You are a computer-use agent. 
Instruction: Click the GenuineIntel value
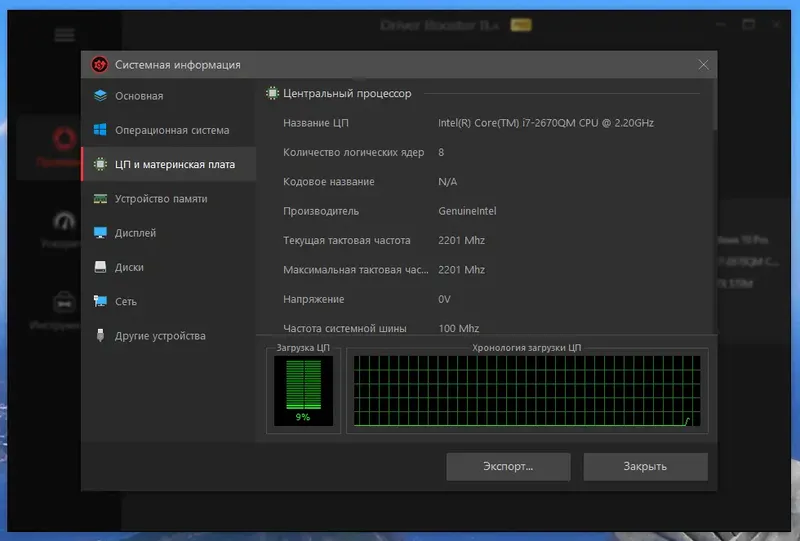click(467, 211)
